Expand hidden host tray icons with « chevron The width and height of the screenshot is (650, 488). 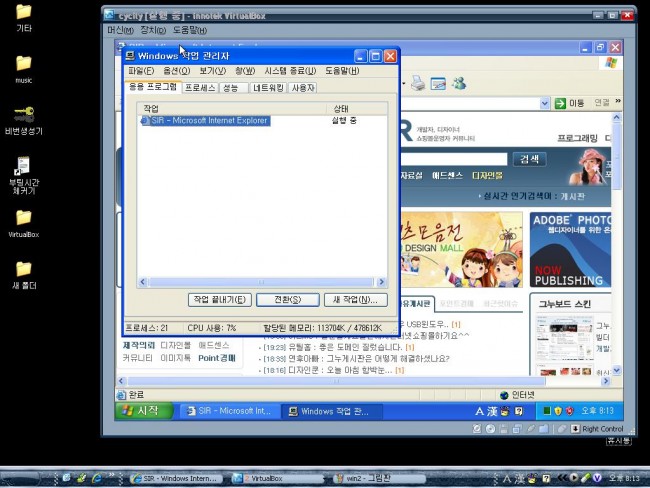click(x=563, y=478)
